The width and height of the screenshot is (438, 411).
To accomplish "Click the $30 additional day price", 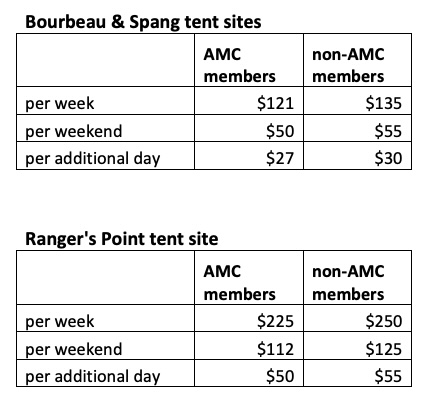I will point(388,158).
